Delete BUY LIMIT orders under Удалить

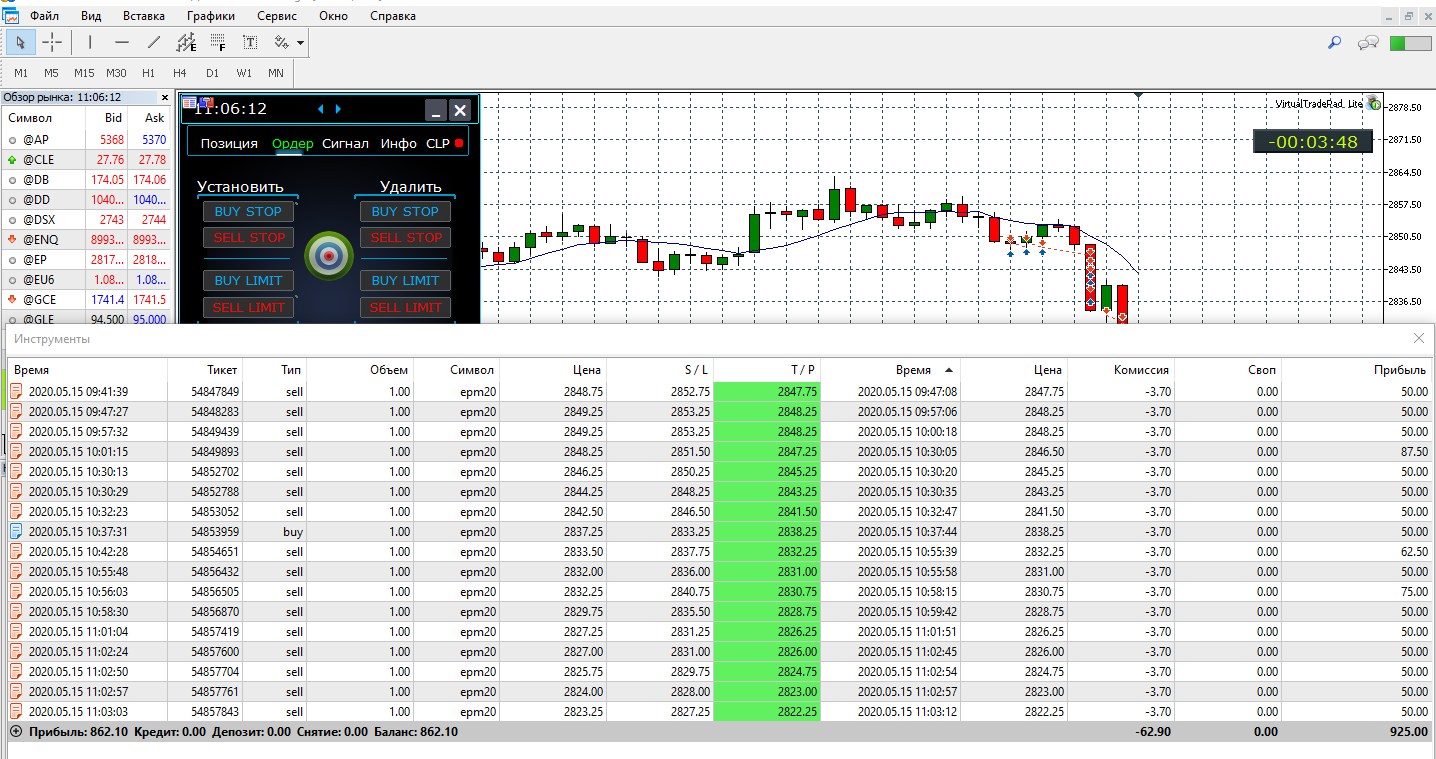tap(405, 281)
